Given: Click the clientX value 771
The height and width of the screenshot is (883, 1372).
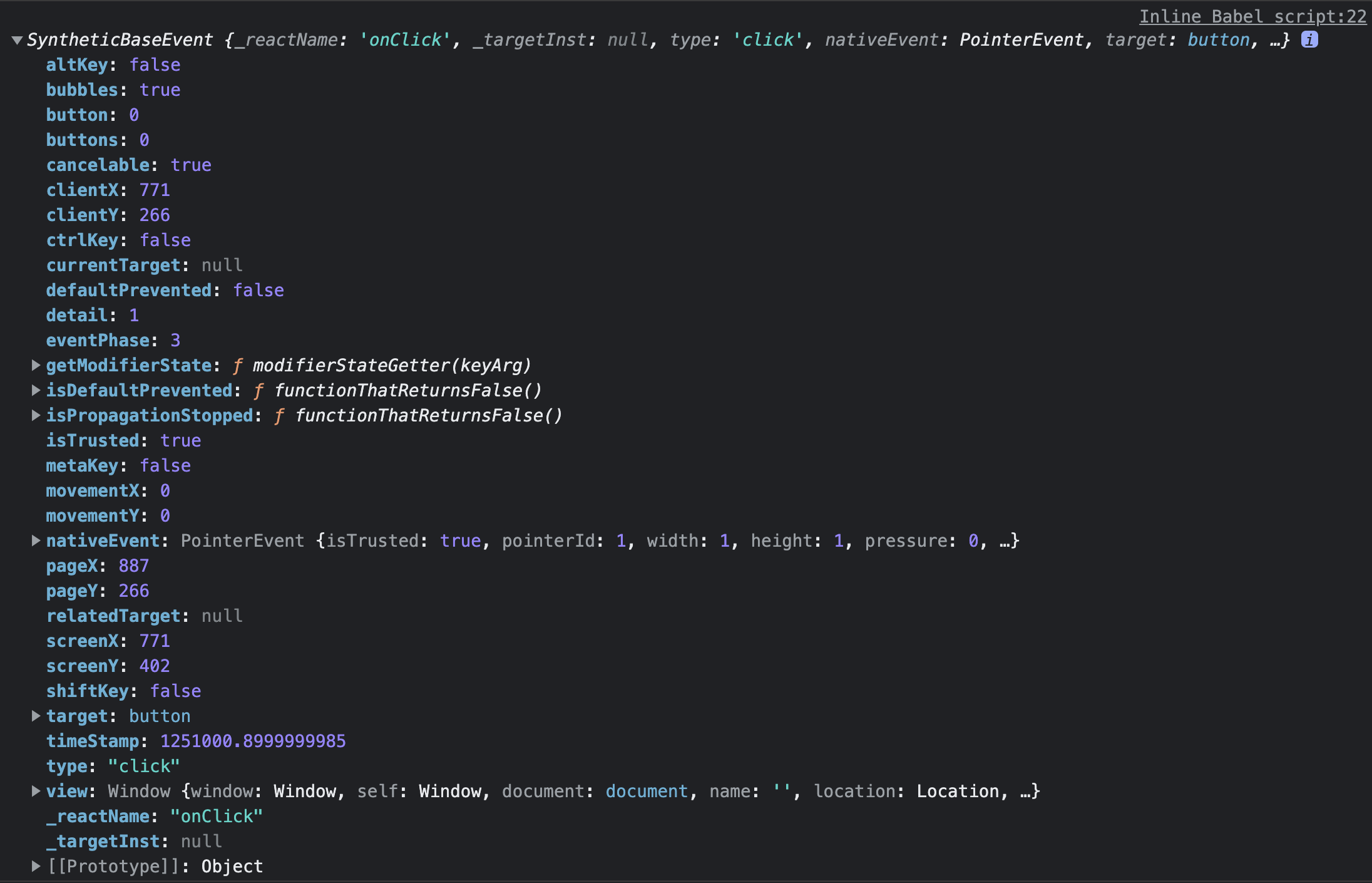Looking at the screenshot, I should pos(155,190).
